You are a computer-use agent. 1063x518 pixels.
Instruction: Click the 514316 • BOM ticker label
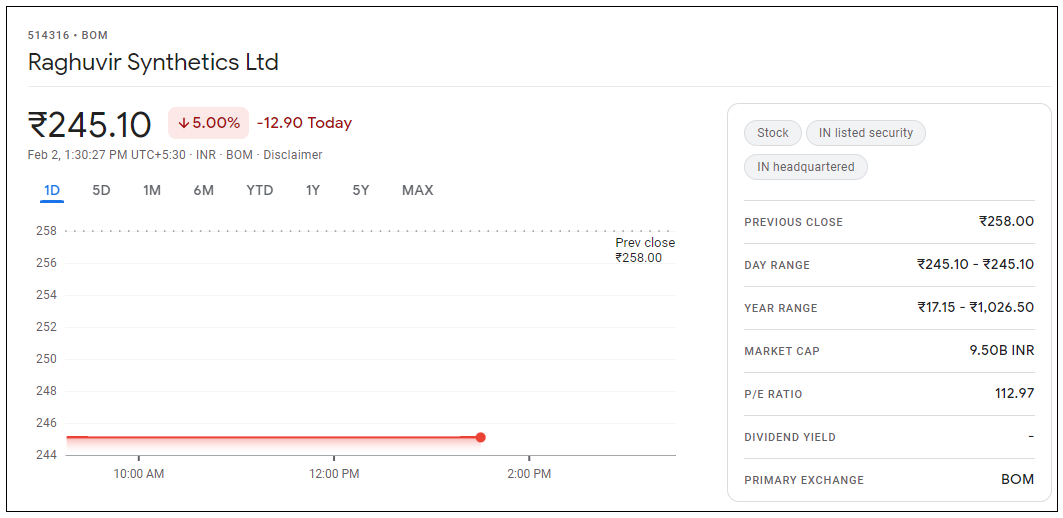pyautogui.click(x=68, y=35)
